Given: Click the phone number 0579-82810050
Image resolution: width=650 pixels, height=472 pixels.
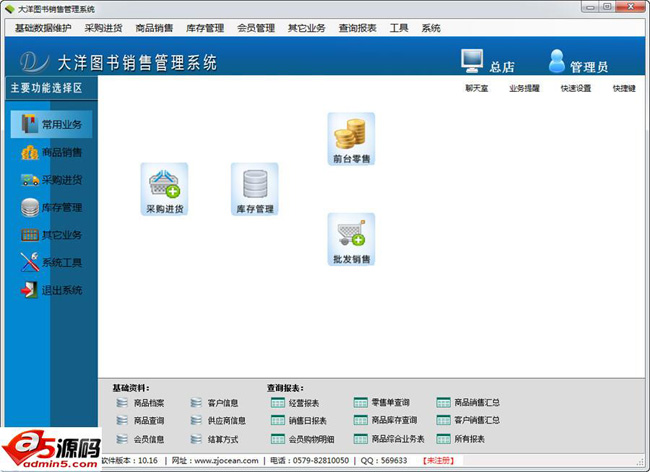Looking at the screenshot, I should [x=320, y=460].
